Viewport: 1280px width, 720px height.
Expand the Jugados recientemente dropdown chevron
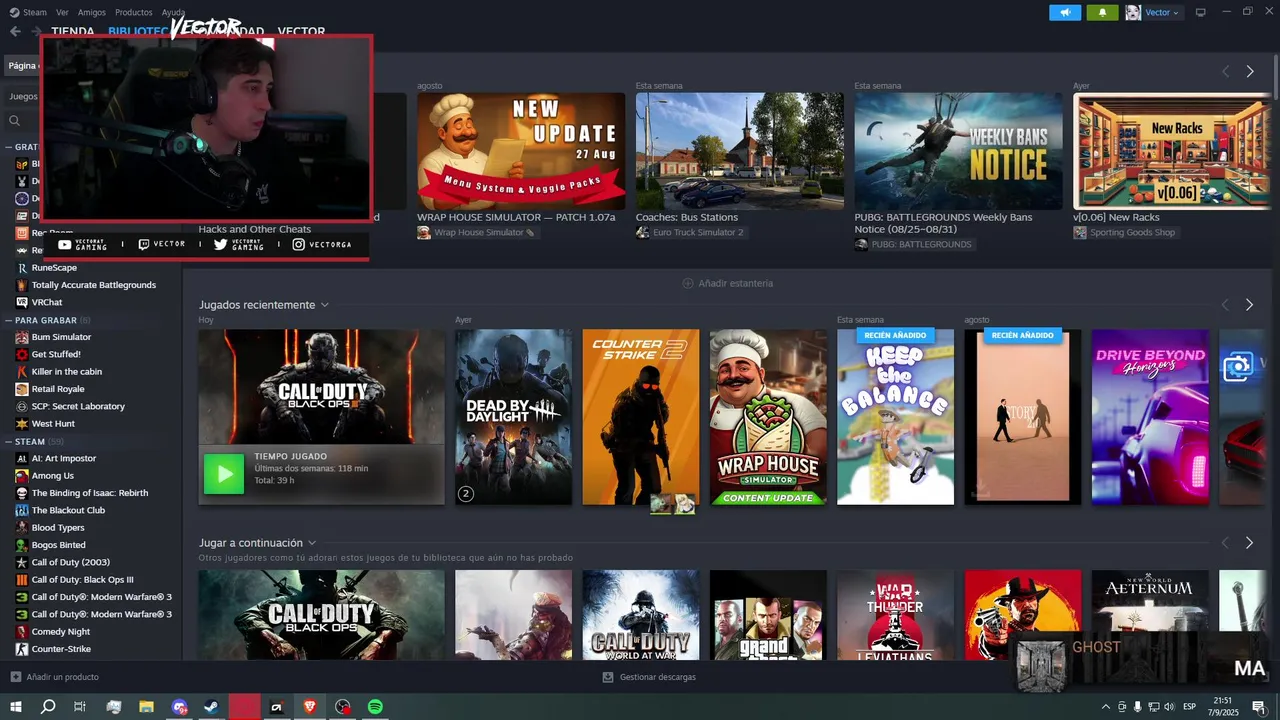coord(325,305)
